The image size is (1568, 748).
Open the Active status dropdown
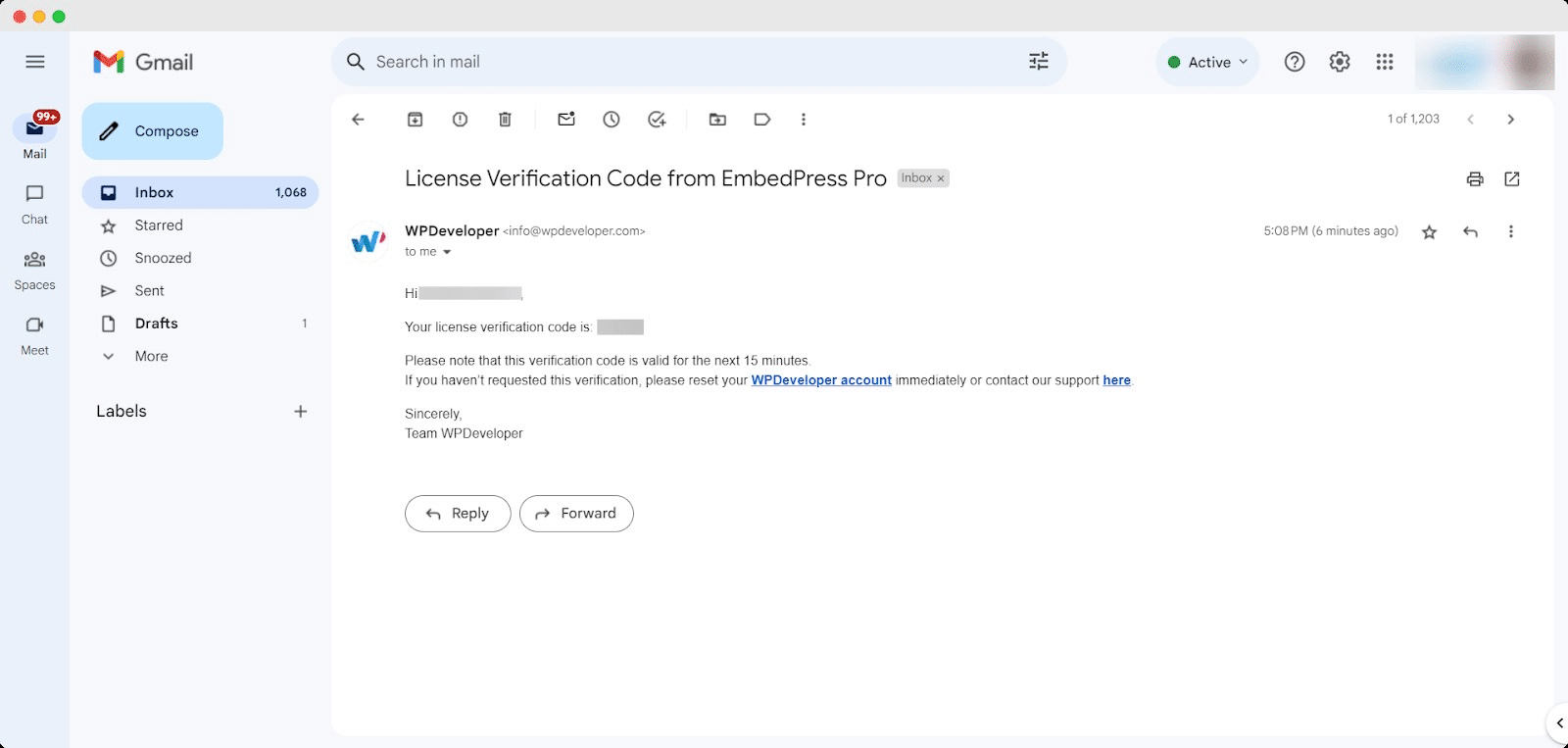click(1207, 62)
